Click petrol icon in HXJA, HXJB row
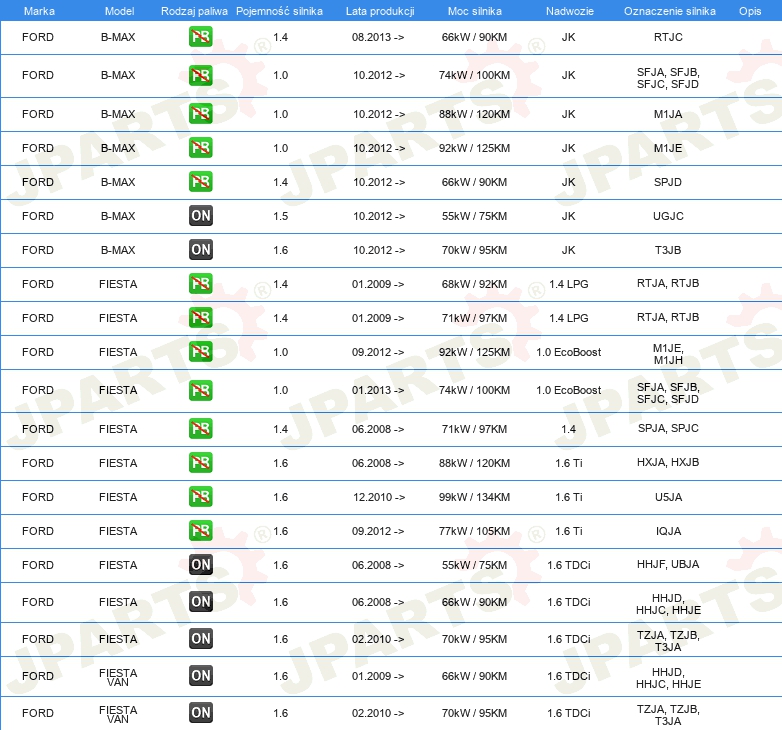782x730 pixels. point(201,463)
